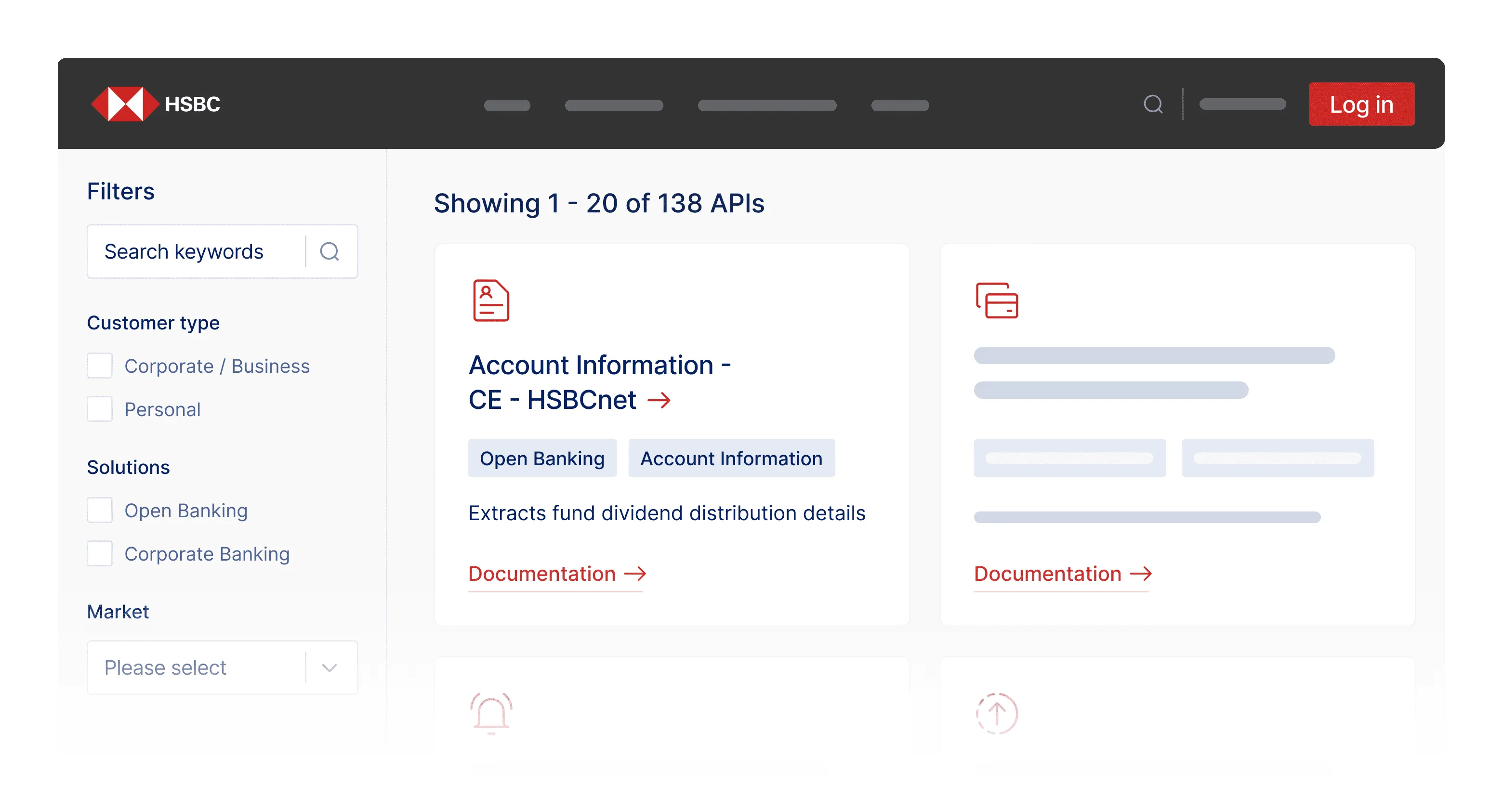Viewport: 1503px width, 812px height.
Task: Click the Account Information tag
Action: tap(731, 458)
